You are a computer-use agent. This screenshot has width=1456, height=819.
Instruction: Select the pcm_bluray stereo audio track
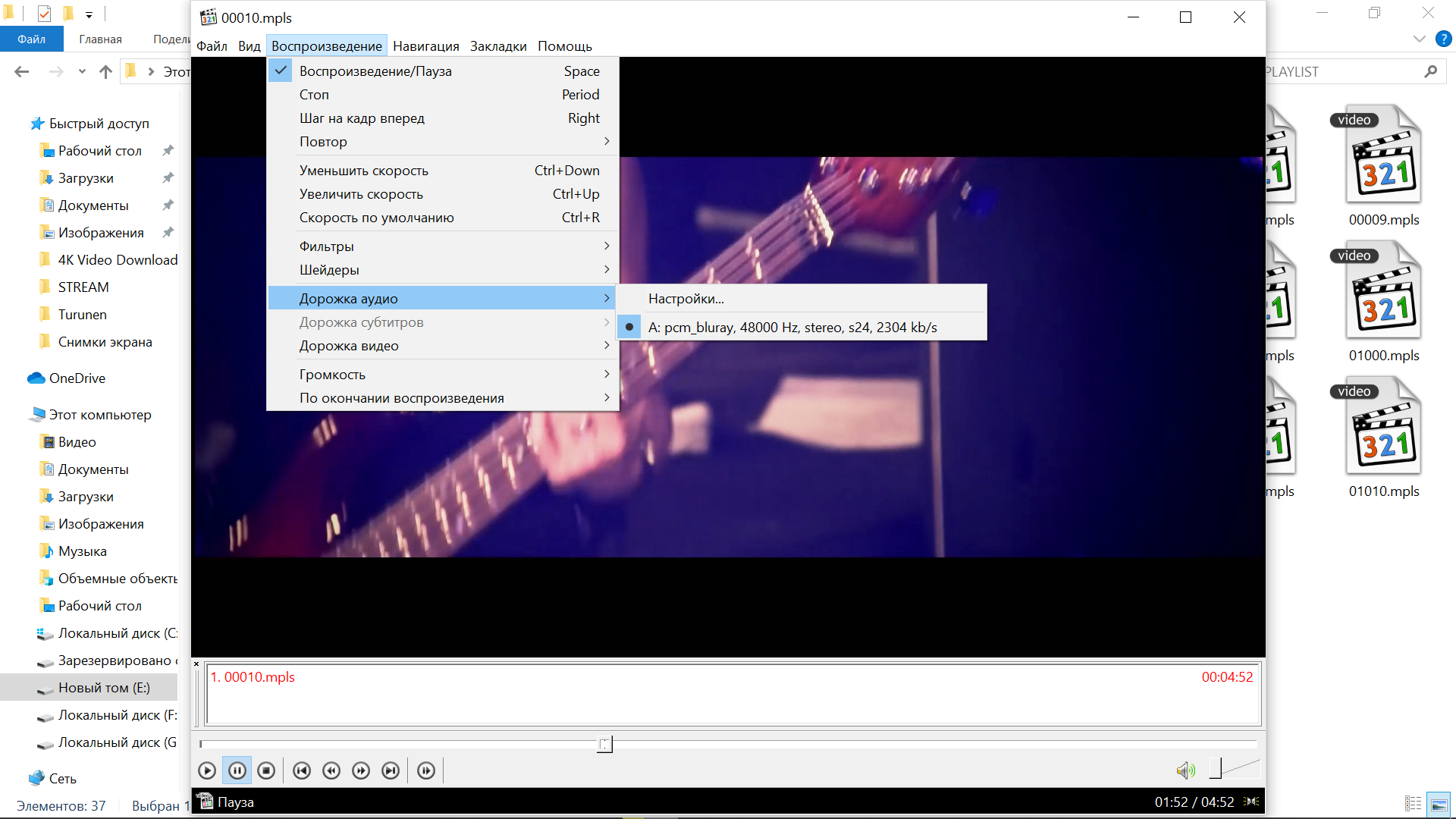click(x=792, y=328)
